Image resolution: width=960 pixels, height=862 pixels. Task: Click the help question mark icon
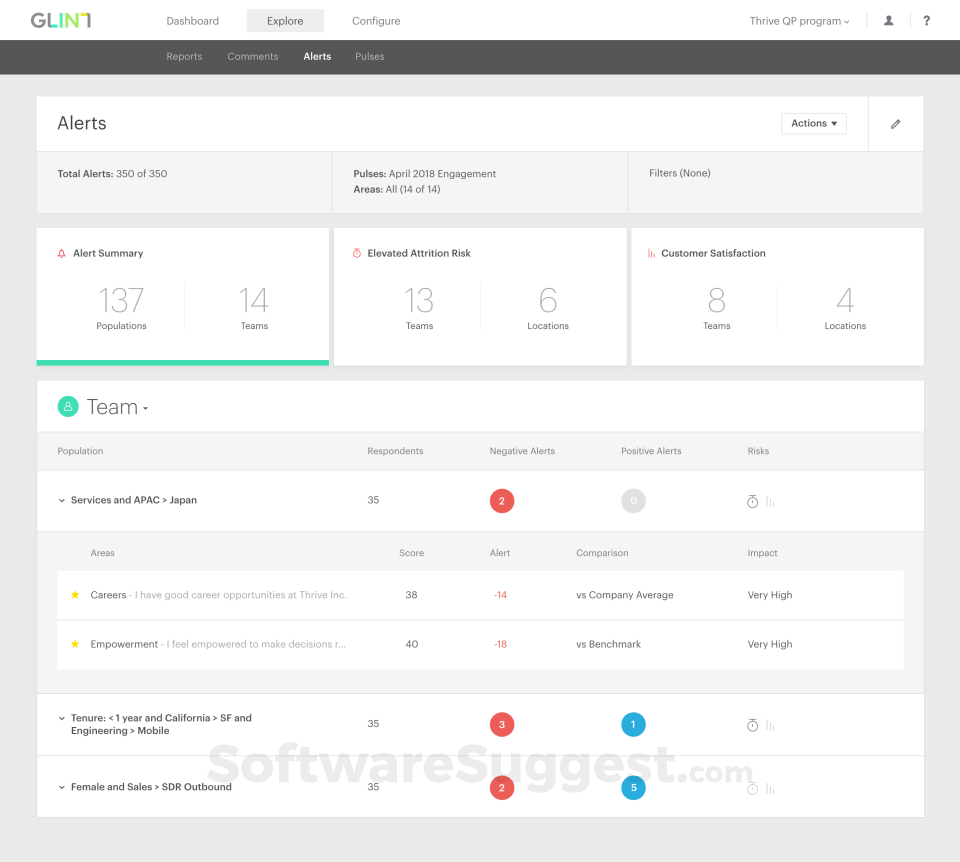tap(926, 21)
